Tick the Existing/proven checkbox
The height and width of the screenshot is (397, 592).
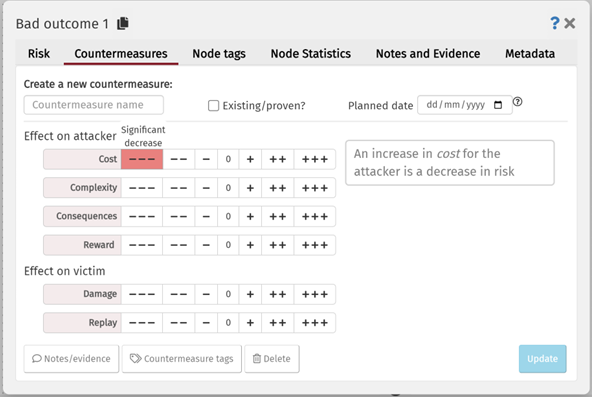tap(213, 105)
